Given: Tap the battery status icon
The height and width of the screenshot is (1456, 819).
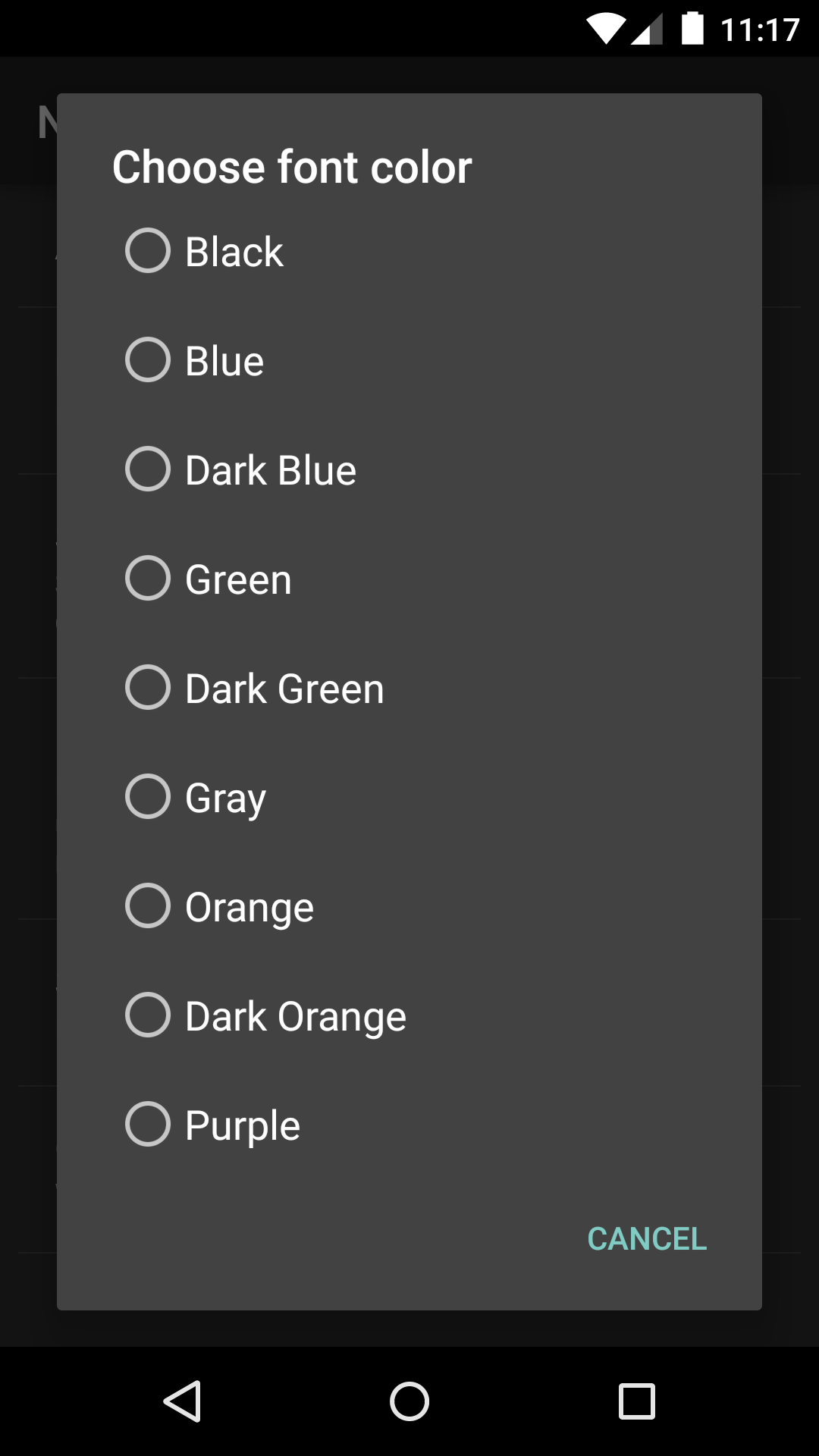Looking at the screenshot, I should click(692, 29).
